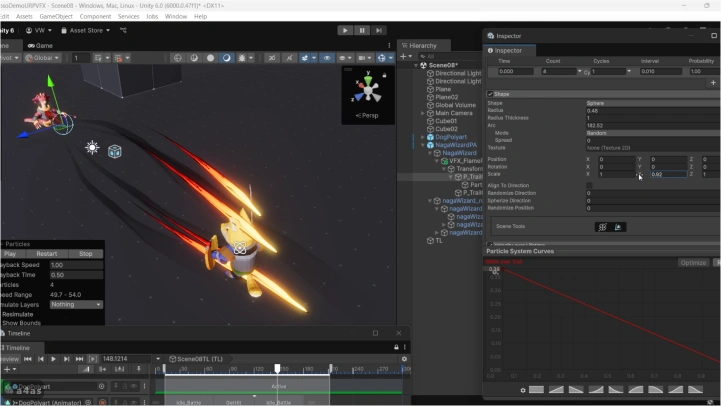Screen dimensions: 721x406
Task: Click the second Scene Tools icon
Action: pos(618,227)
